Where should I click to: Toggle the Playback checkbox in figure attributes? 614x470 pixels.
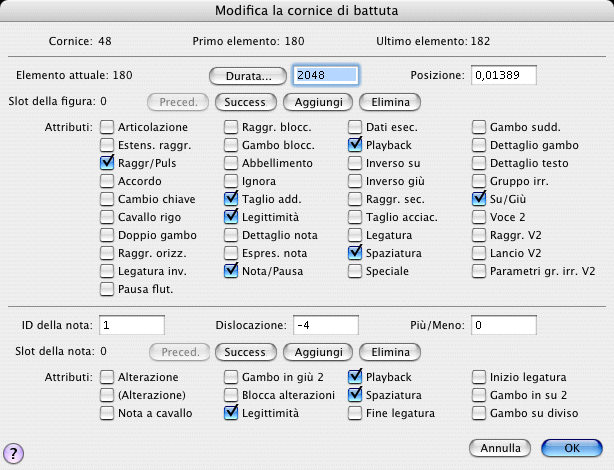coord(355,145)
